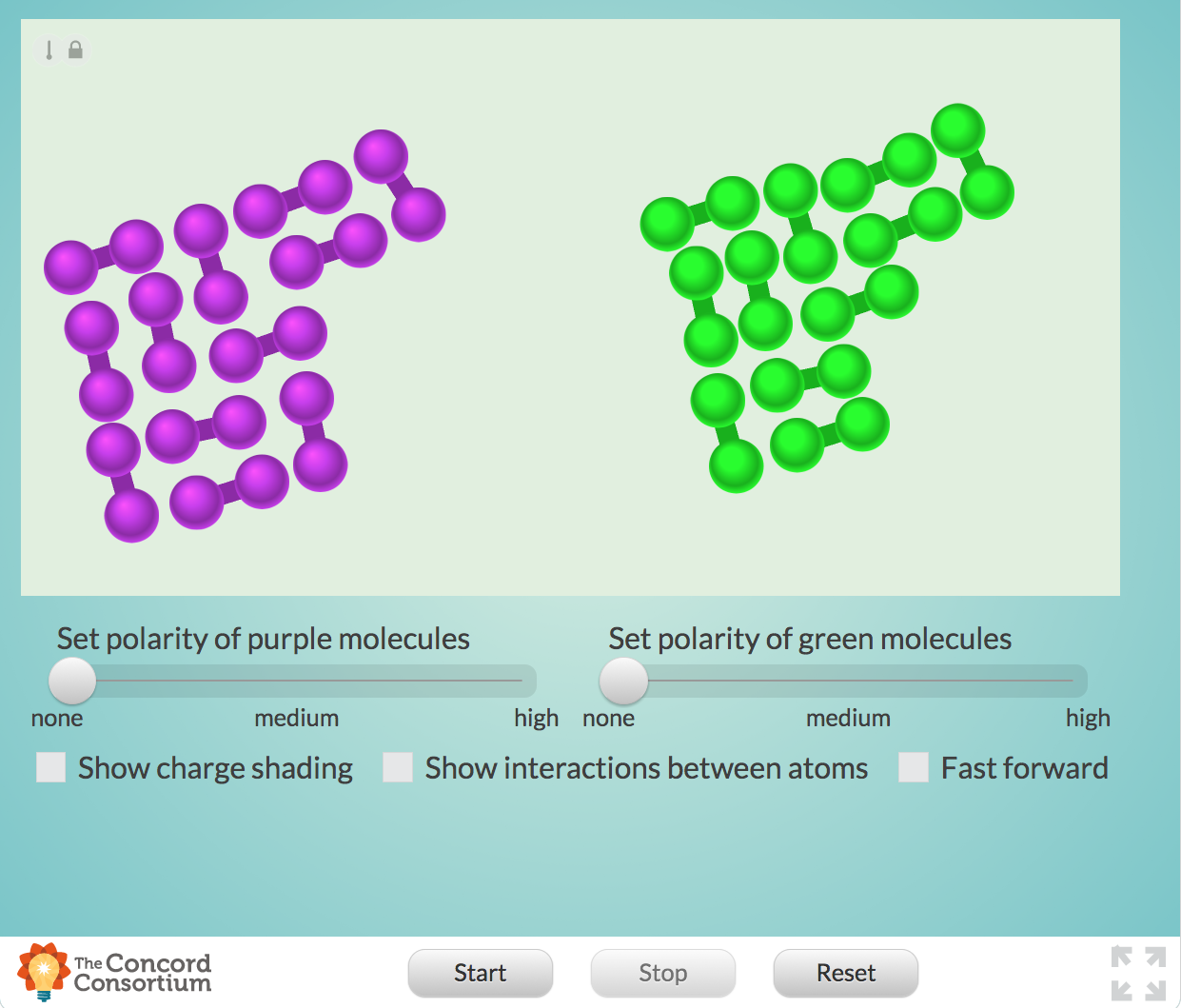Set purple molecule polarity to medium

click(x=297, y=681)
